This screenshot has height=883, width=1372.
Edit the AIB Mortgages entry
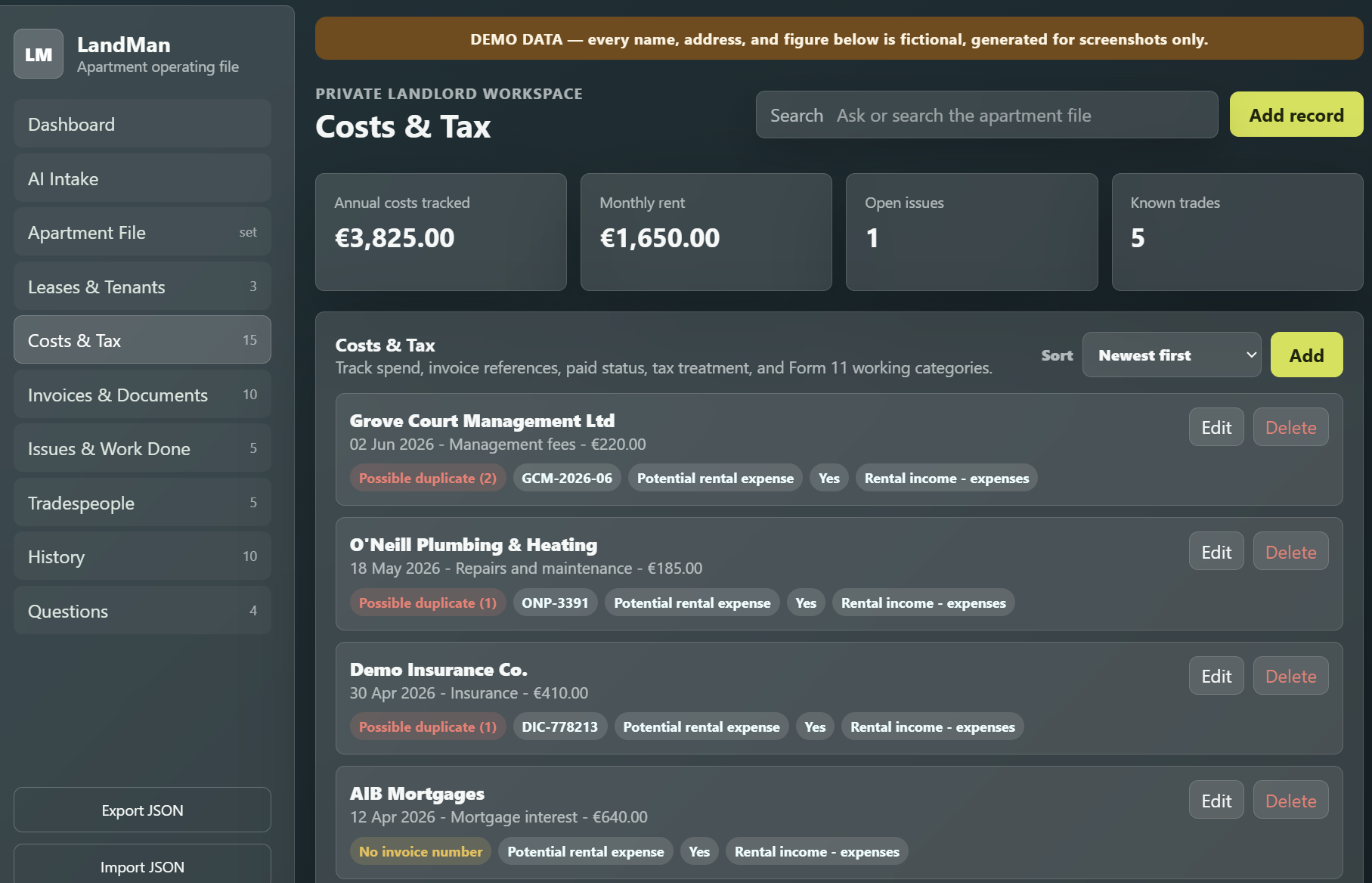[x=1216, y=801]
